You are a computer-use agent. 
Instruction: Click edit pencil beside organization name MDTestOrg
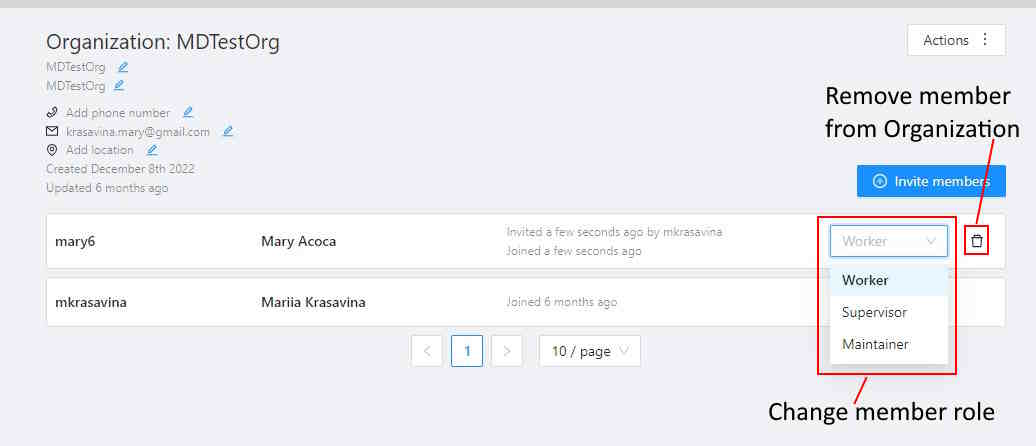tap(123, 67)
